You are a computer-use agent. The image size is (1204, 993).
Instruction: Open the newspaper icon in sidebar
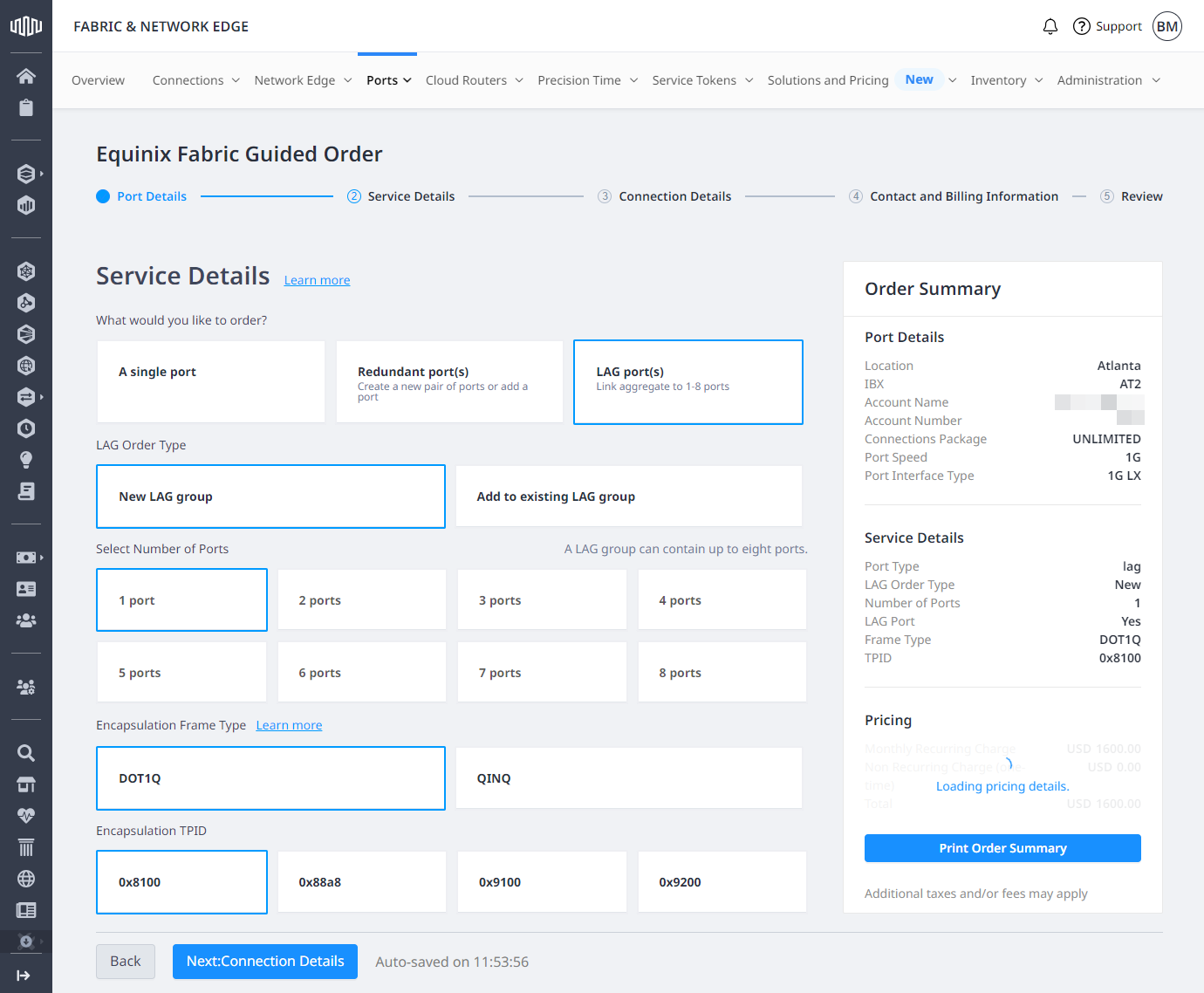26,910
